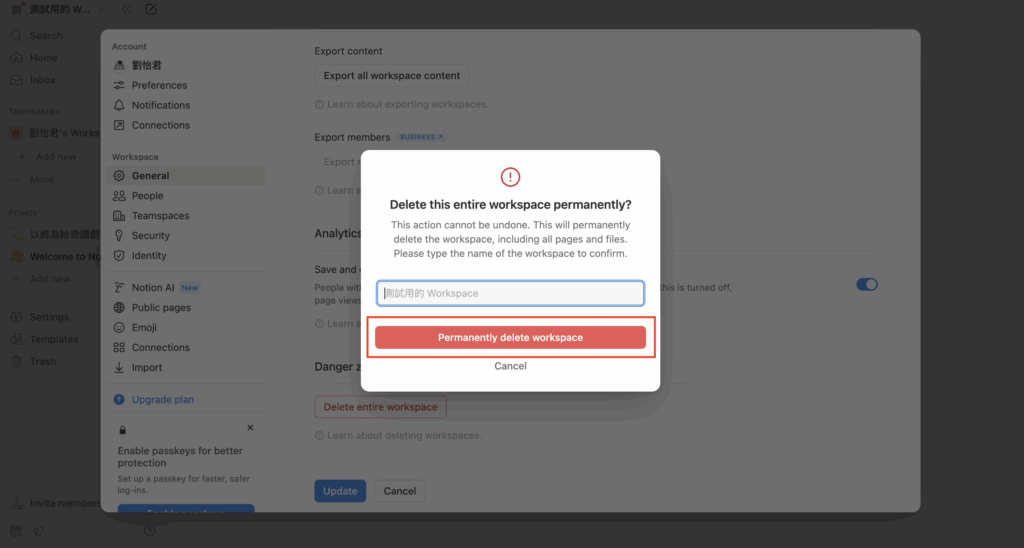1024x548 pixels.
Task: Click the Import download icon
Action: pos(120,368)
